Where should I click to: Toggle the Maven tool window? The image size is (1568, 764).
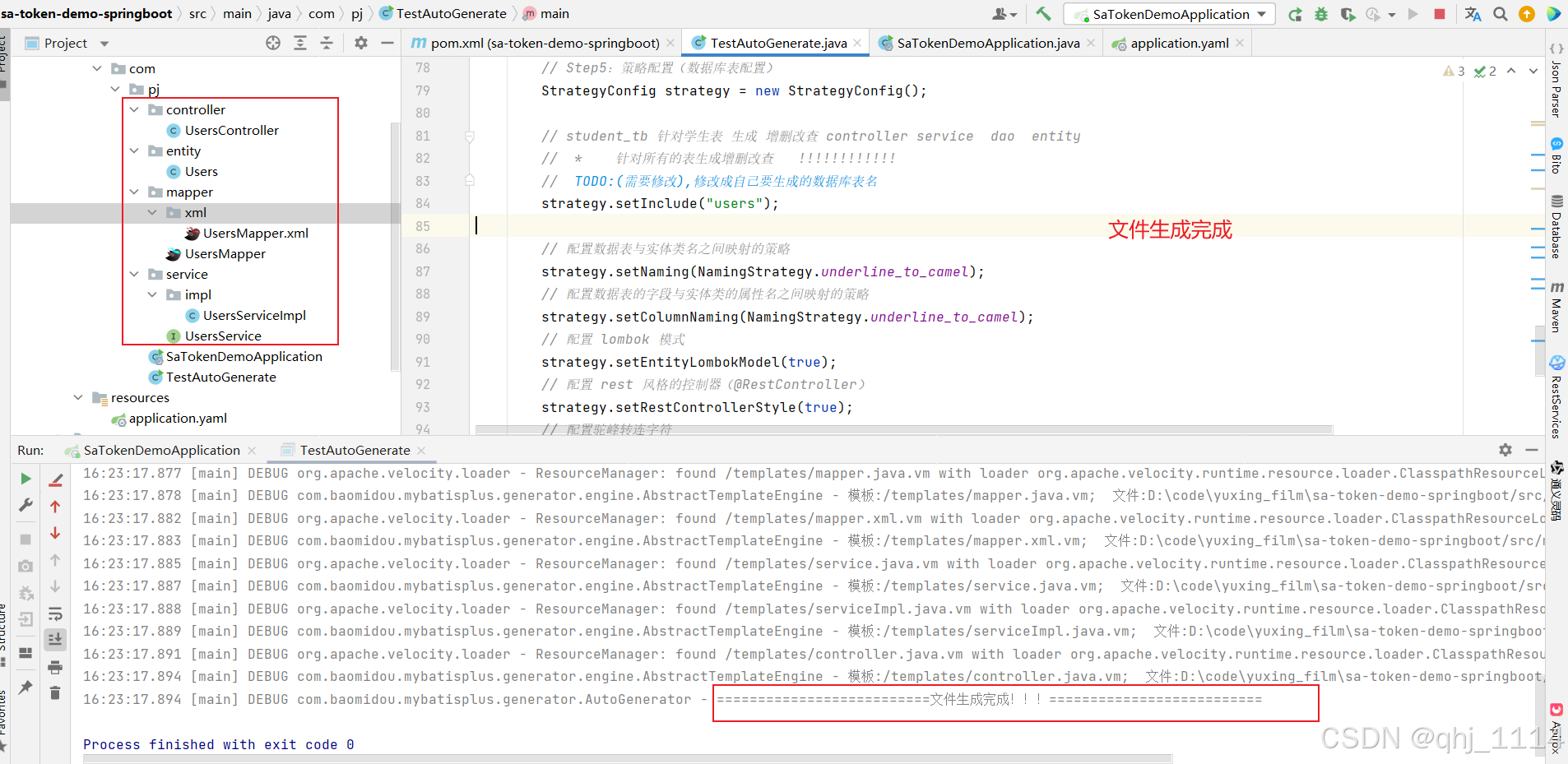click(x=1556, y=306)
